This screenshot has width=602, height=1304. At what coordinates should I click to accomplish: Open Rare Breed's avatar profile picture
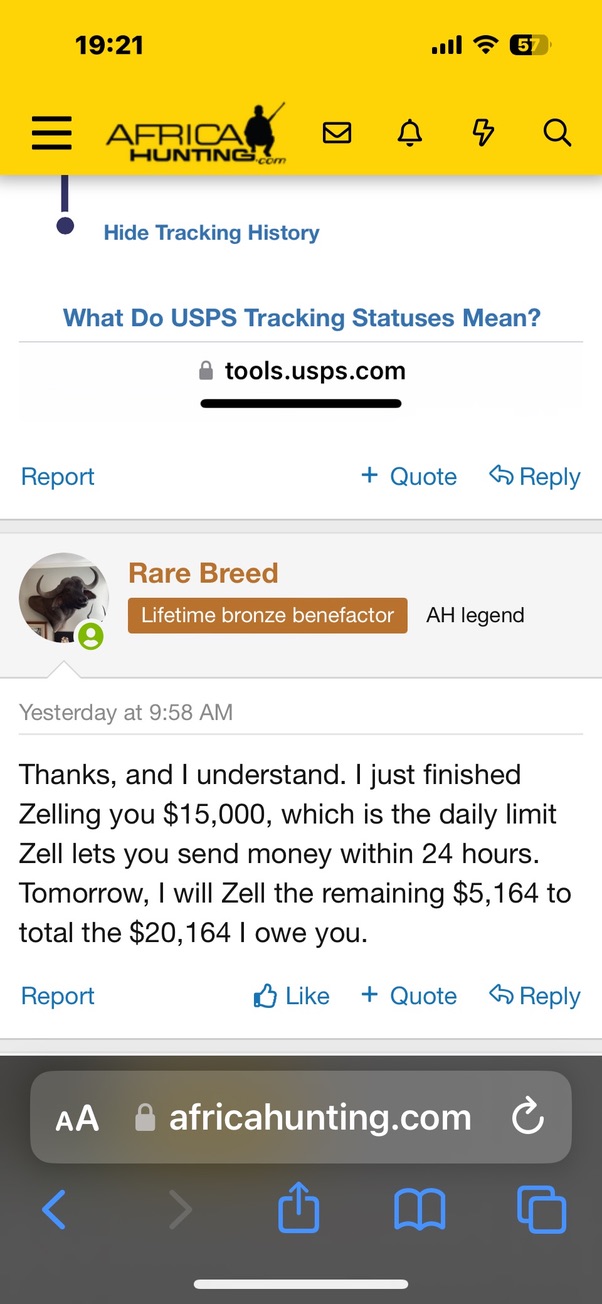click(64, 598)
